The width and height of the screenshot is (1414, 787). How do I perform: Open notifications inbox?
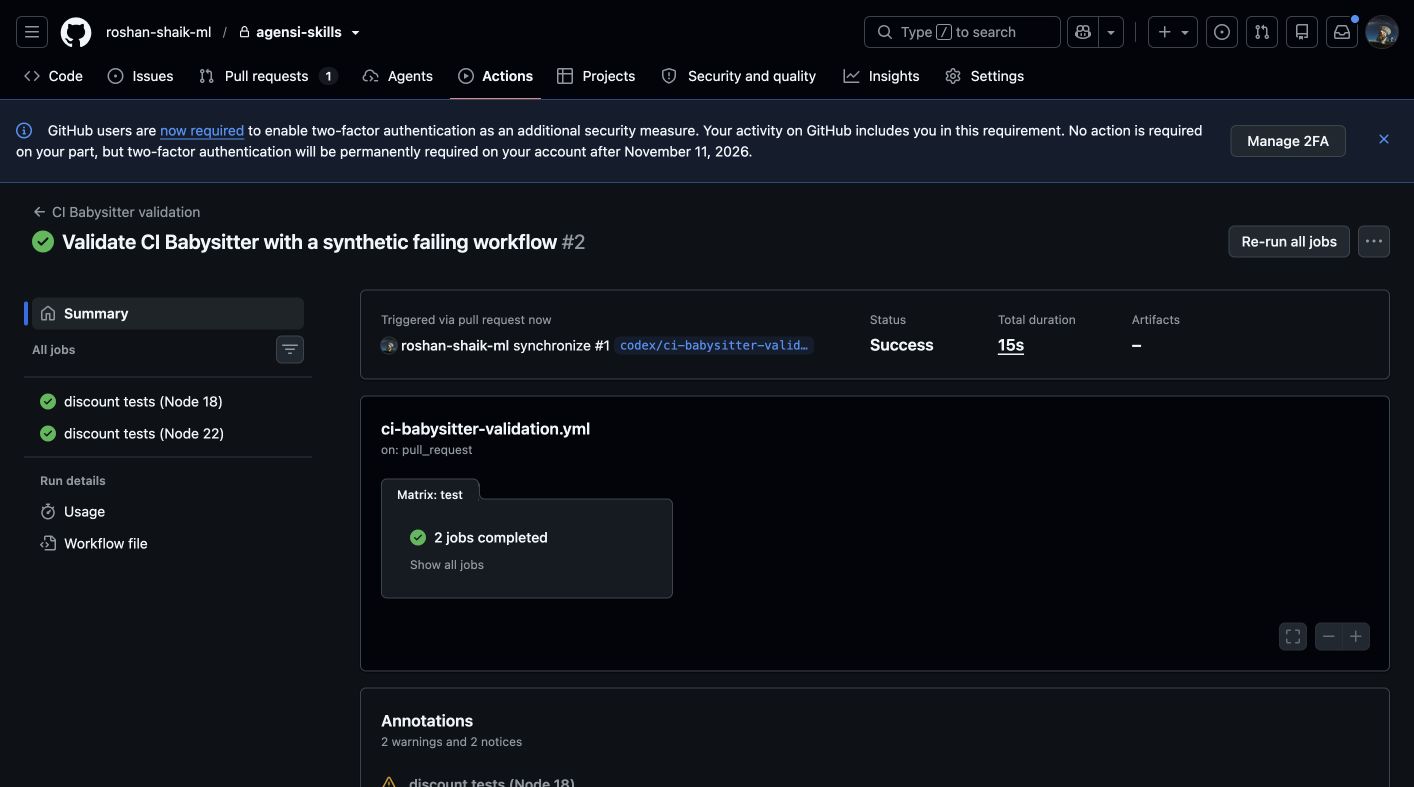coord(1342,32)
